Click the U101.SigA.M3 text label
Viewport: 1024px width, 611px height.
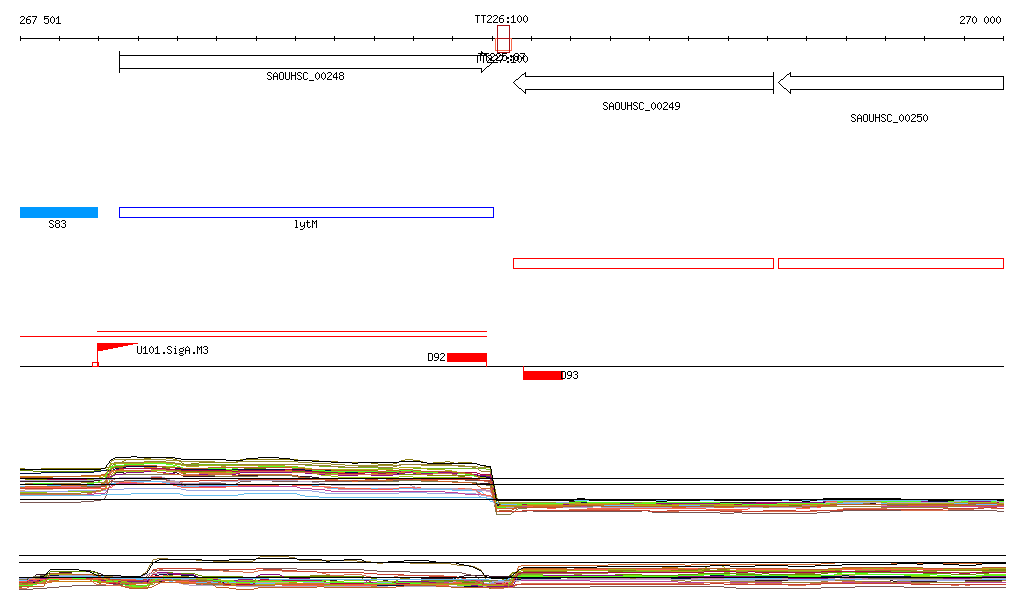point(172,351)
